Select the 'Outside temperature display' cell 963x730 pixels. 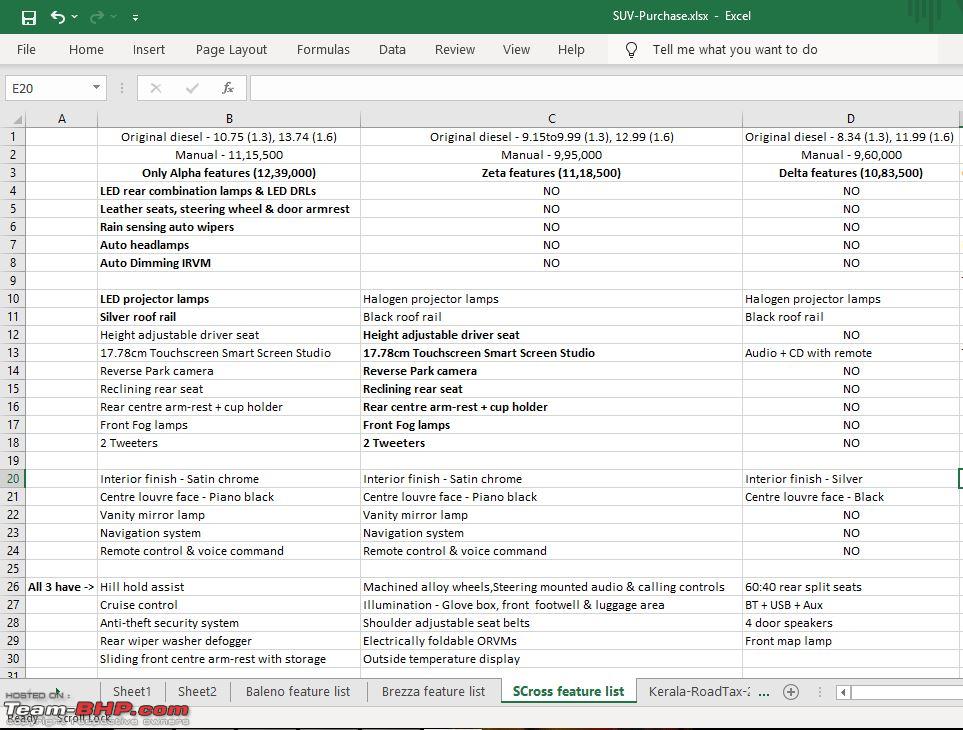[x=552, y=659]
